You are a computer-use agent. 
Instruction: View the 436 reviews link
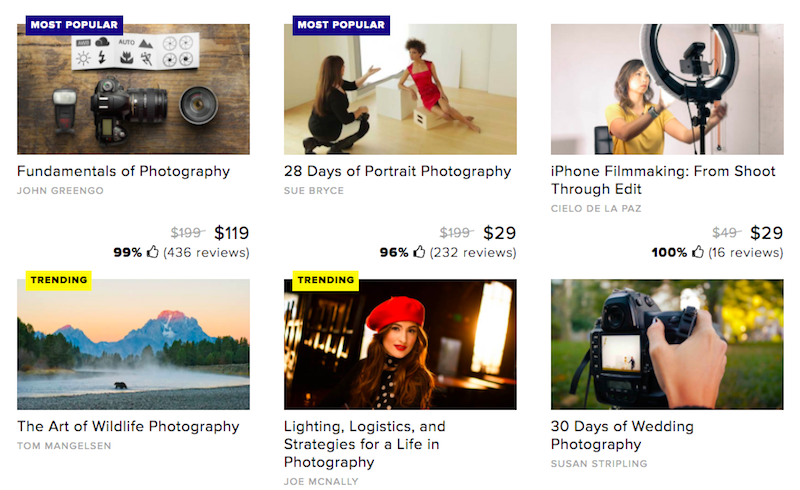[x=206, y=252]
